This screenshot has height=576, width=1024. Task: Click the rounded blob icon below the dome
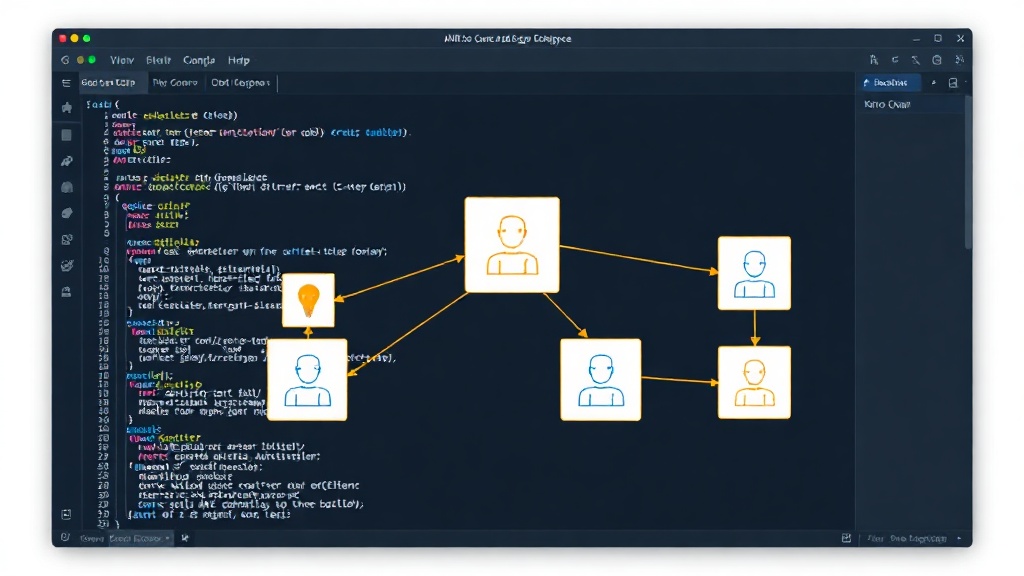point(67,214)
